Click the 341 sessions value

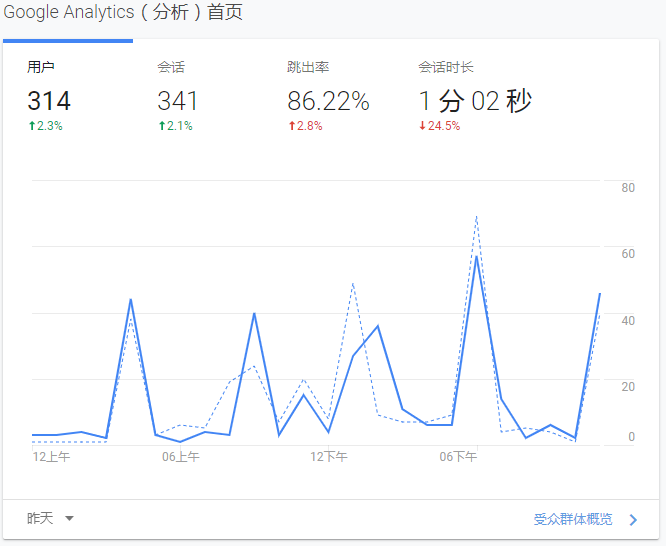(x=178, y=101)
